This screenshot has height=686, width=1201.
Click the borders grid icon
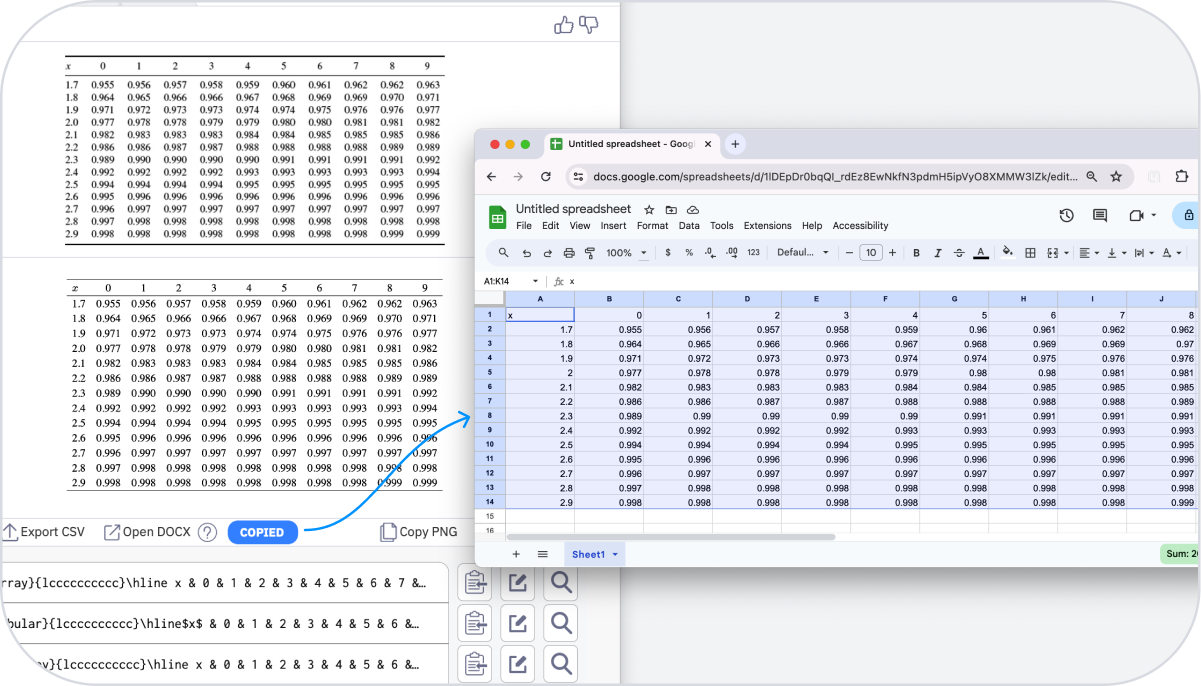coord(1030,253)
